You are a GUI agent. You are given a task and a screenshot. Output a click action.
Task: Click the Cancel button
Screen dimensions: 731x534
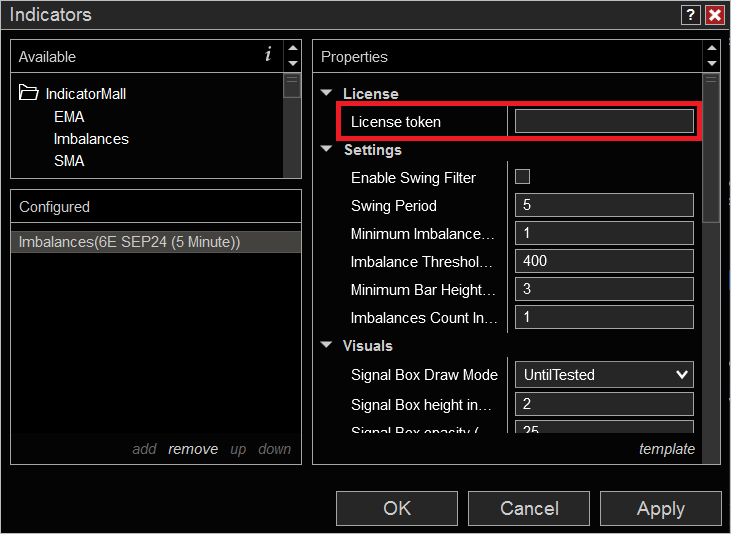(529, 508)
